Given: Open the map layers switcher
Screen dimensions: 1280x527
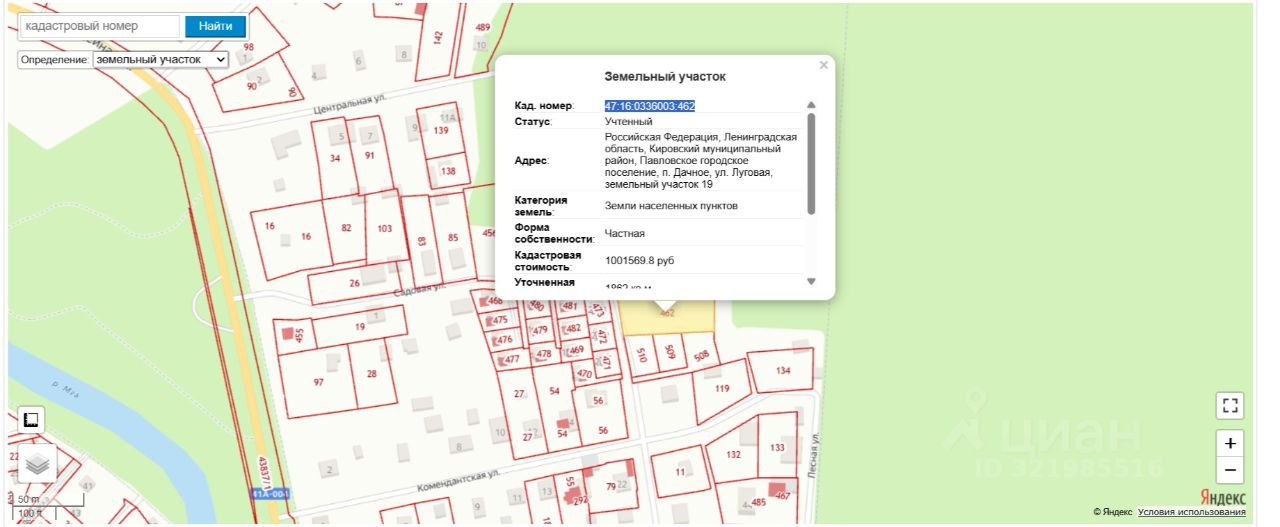Looking at the screenshot, I should point(37,464).
